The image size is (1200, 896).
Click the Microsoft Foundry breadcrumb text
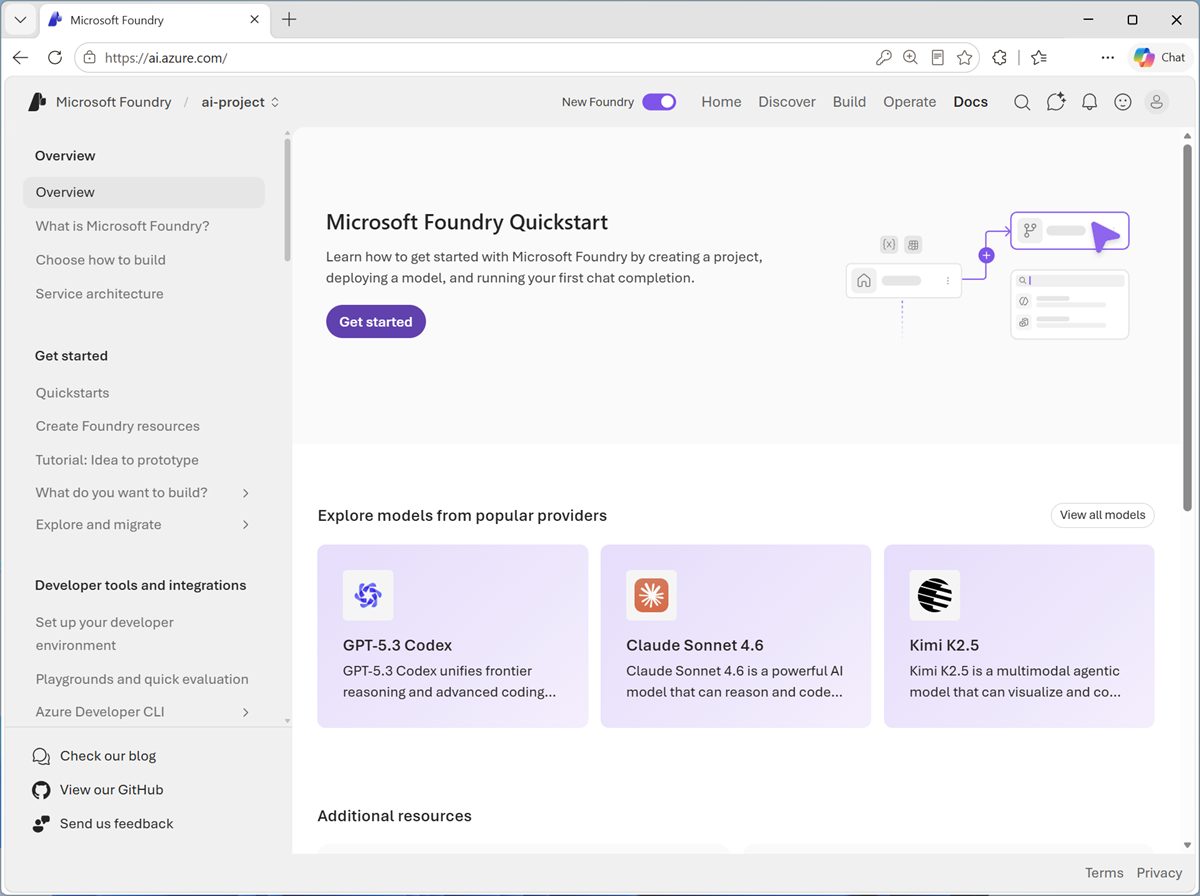[113, 102]
